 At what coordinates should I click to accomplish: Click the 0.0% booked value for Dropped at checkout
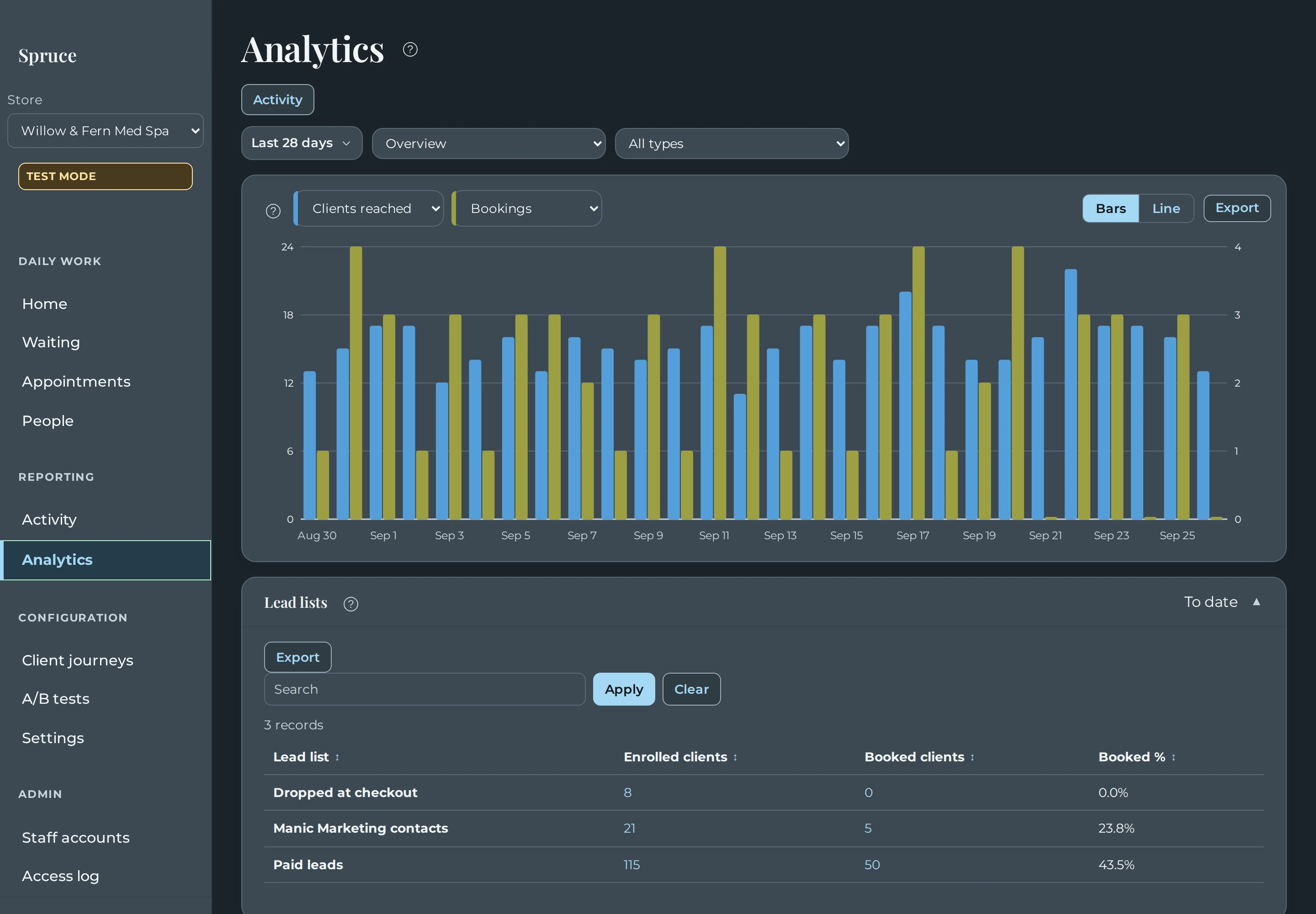pos(1113,792)
